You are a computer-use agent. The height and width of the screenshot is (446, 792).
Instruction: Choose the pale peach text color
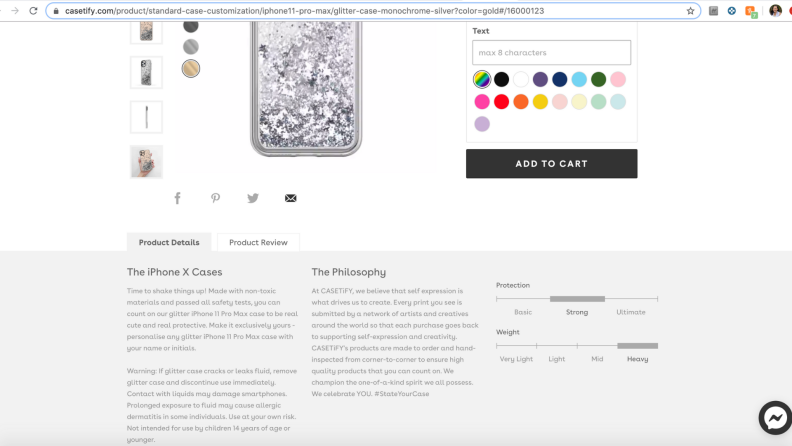coord(560,102)
